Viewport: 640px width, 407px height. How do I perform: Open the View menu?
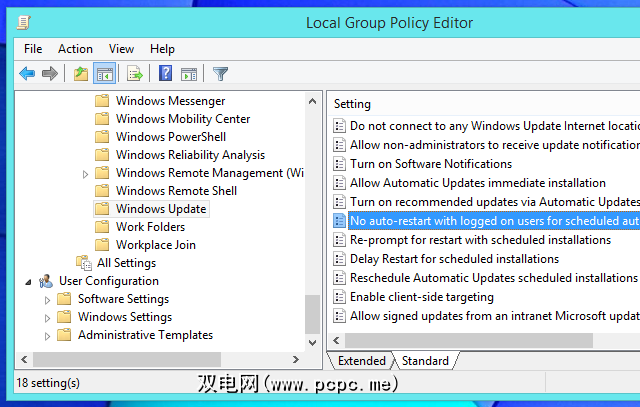[x=121, y=49]
